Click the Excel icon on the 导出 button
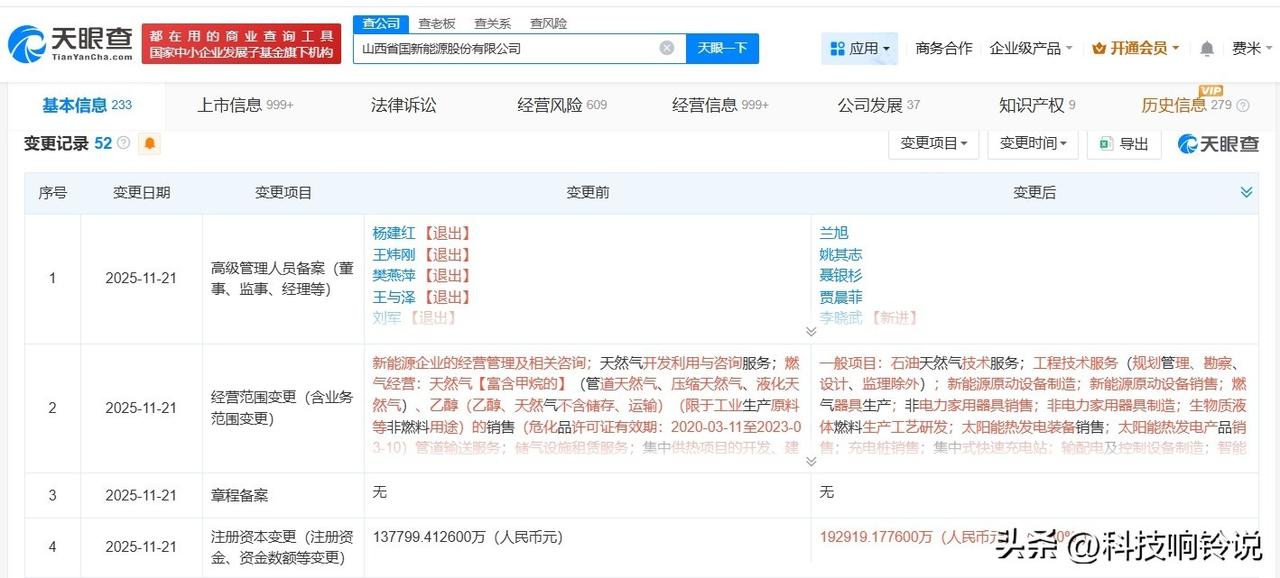The width and height of the screenshot is (1280, 578). [1102, 143]
